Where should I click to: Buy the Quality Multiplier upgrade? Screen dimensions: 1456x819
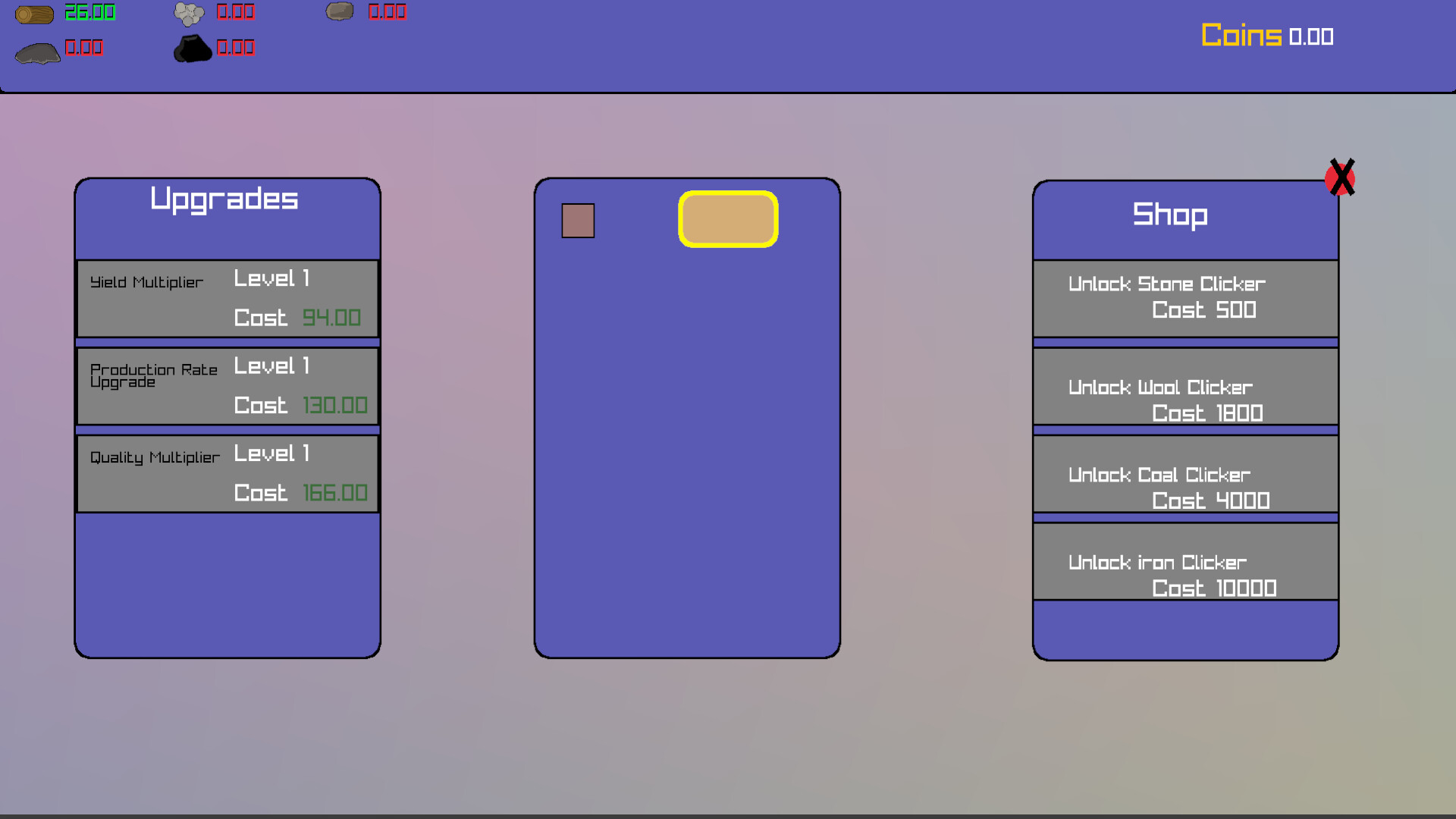(227, 472)
